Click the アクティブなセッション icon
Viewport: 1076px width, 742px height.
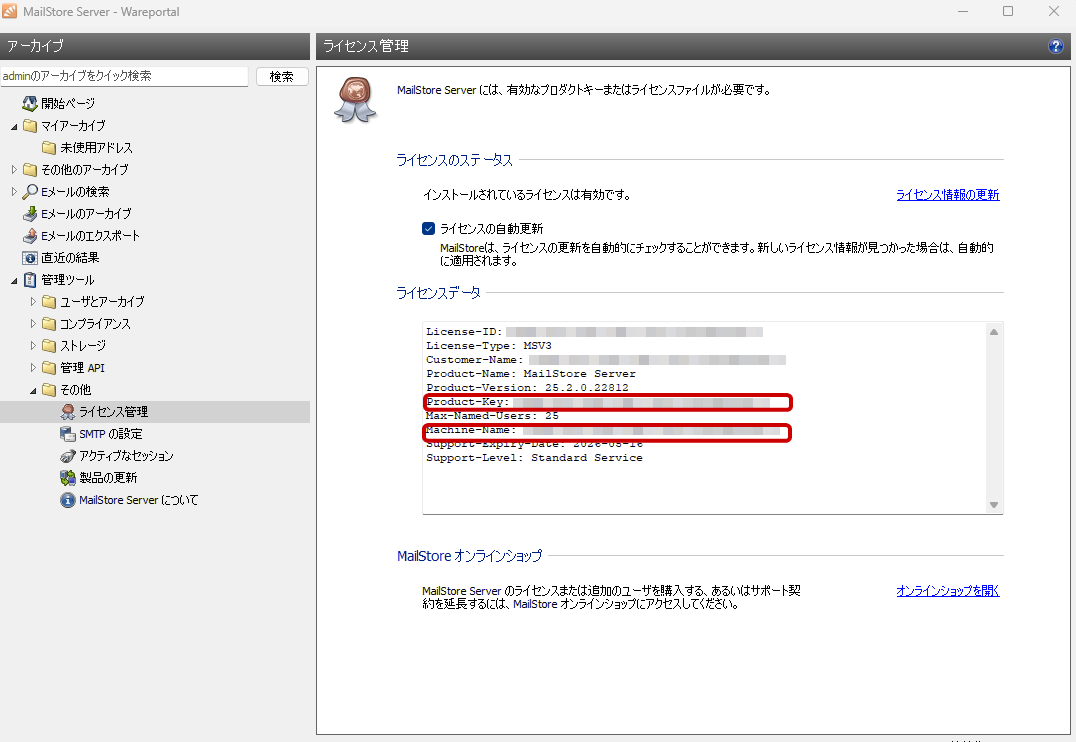click(x=68, y=456)
